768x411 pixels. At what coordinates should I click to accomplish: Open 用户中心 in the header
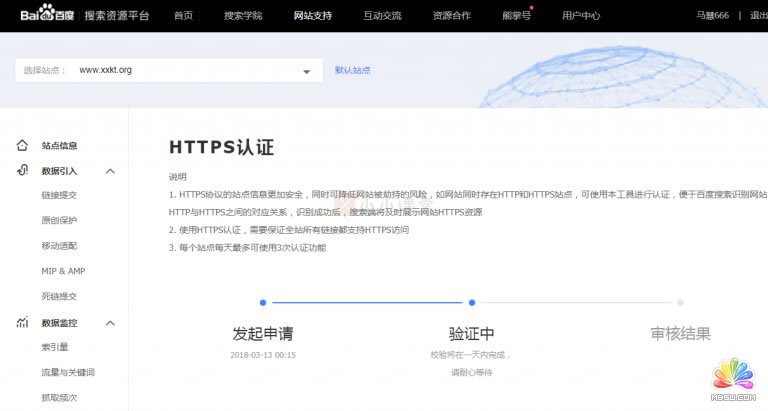point(581,16)
